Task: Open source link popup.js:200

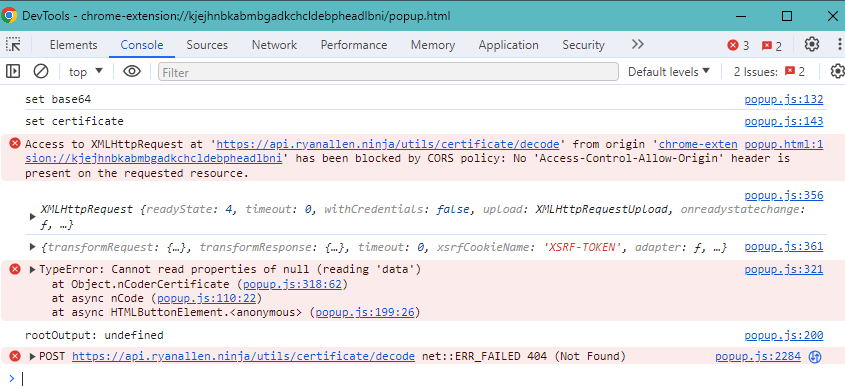Action: tap(784, 336)
